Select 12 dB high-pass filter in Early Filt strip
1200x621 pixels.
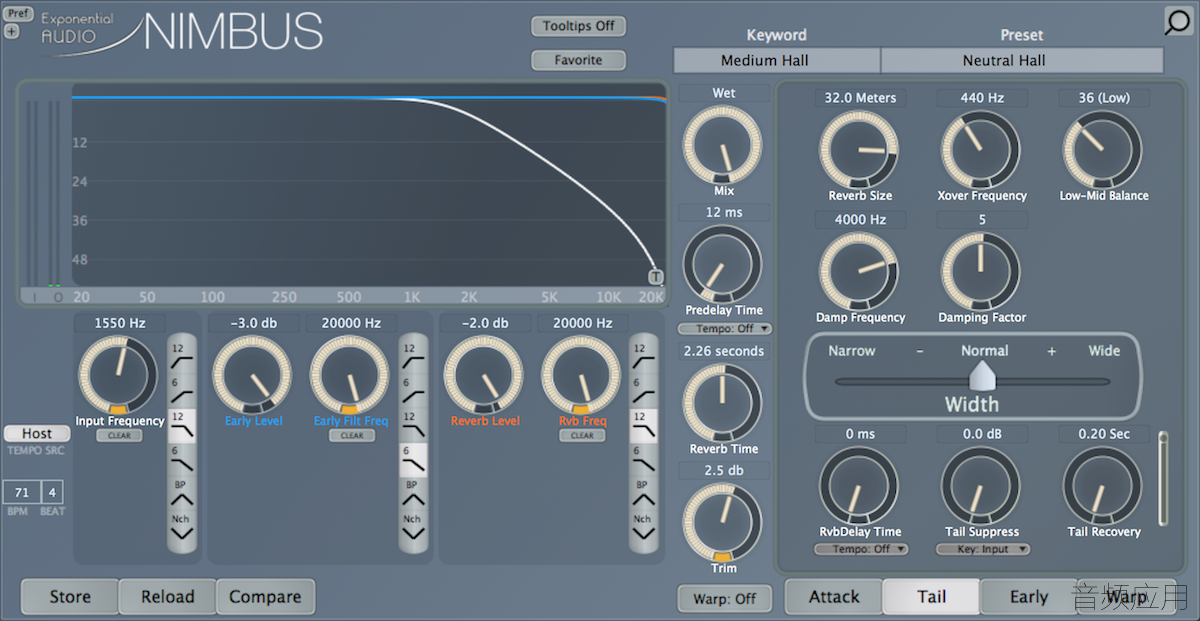413,356
